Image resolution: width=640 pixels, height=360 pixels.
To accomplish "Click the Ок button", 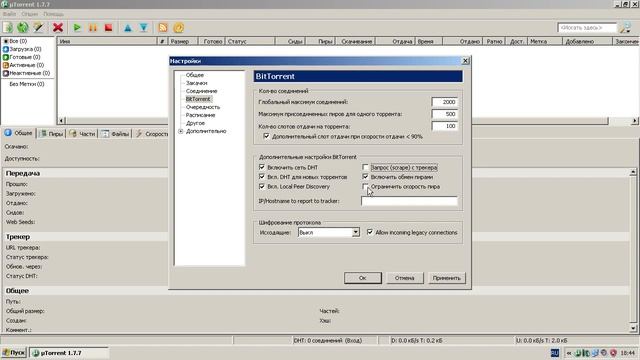I will [x=363, y=278].
